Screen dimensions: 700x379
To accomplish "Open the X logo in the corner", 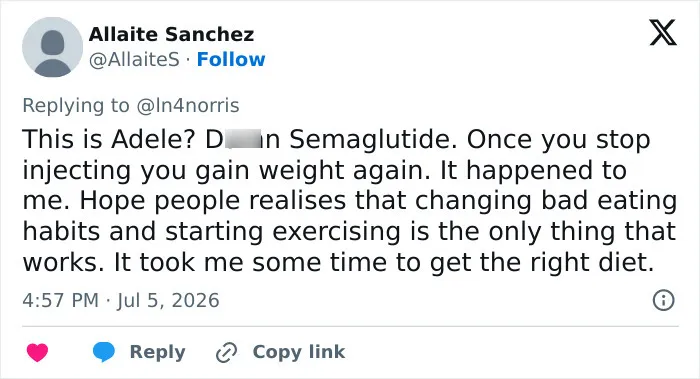I will (x=663, y=33).
